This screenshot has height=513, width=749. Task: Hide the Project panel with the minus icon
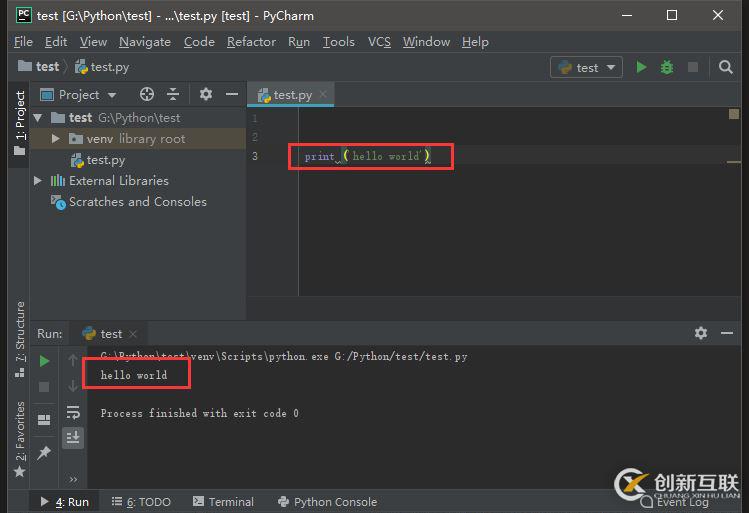(x=232, y=94)
